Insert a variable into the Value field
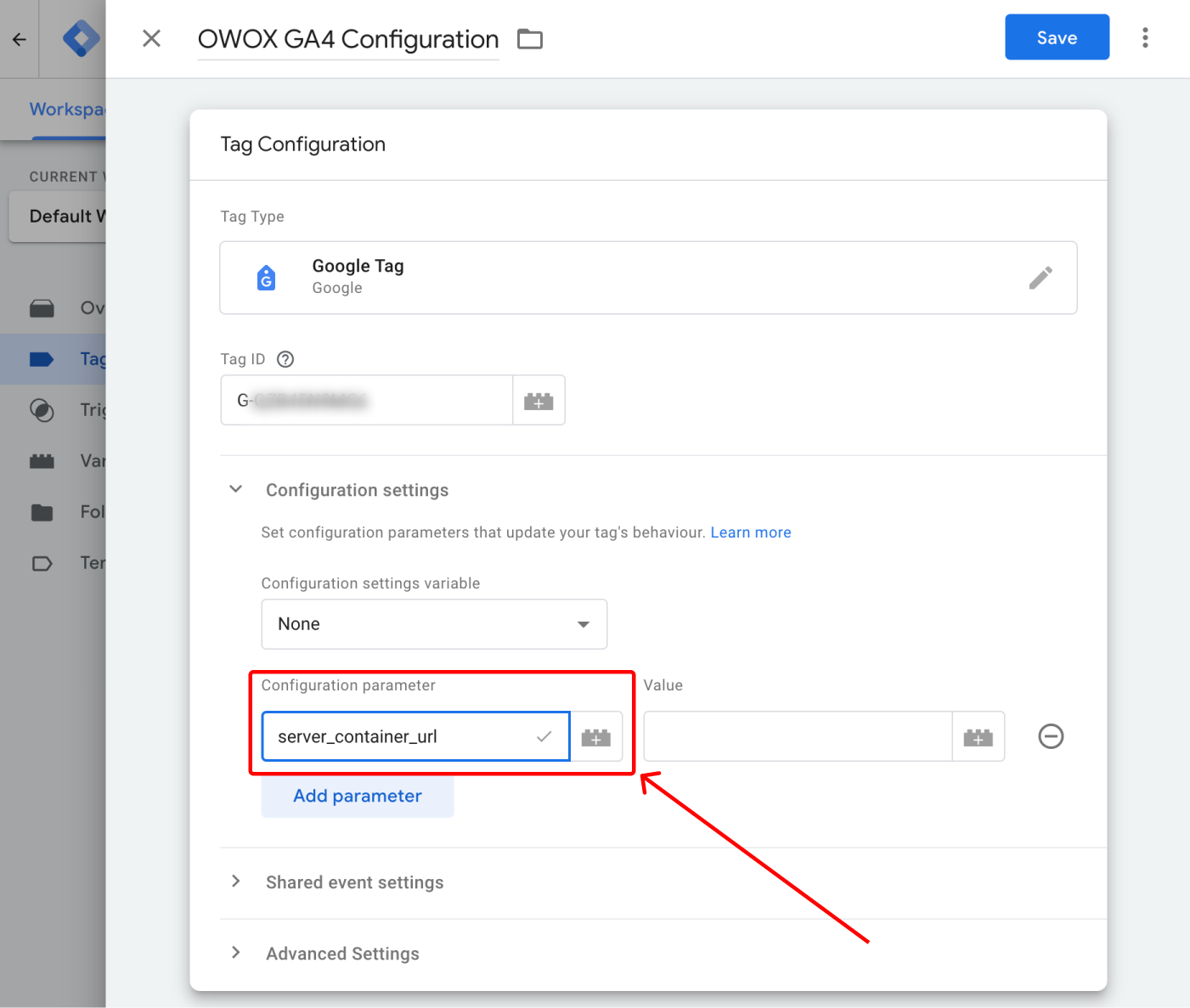The width and height of the screenshot is (1190, 1008). coord(979,737)
